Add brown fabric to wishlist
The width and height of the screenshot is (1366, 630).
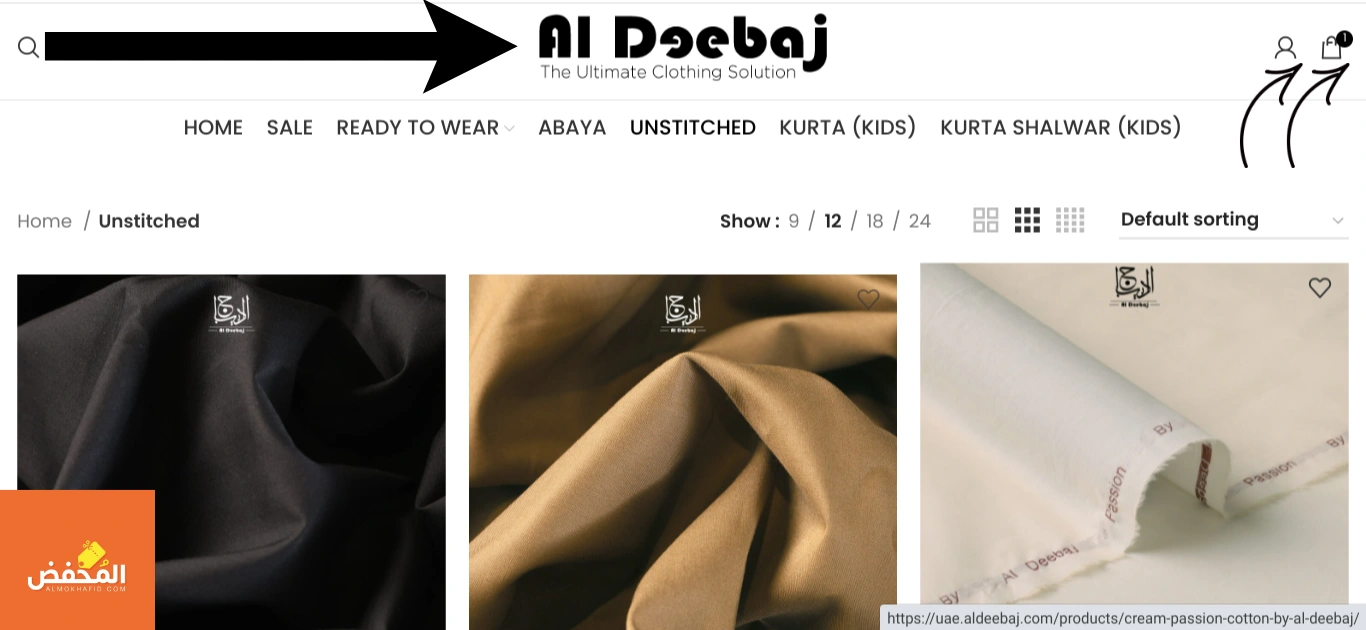pos(868,298)
